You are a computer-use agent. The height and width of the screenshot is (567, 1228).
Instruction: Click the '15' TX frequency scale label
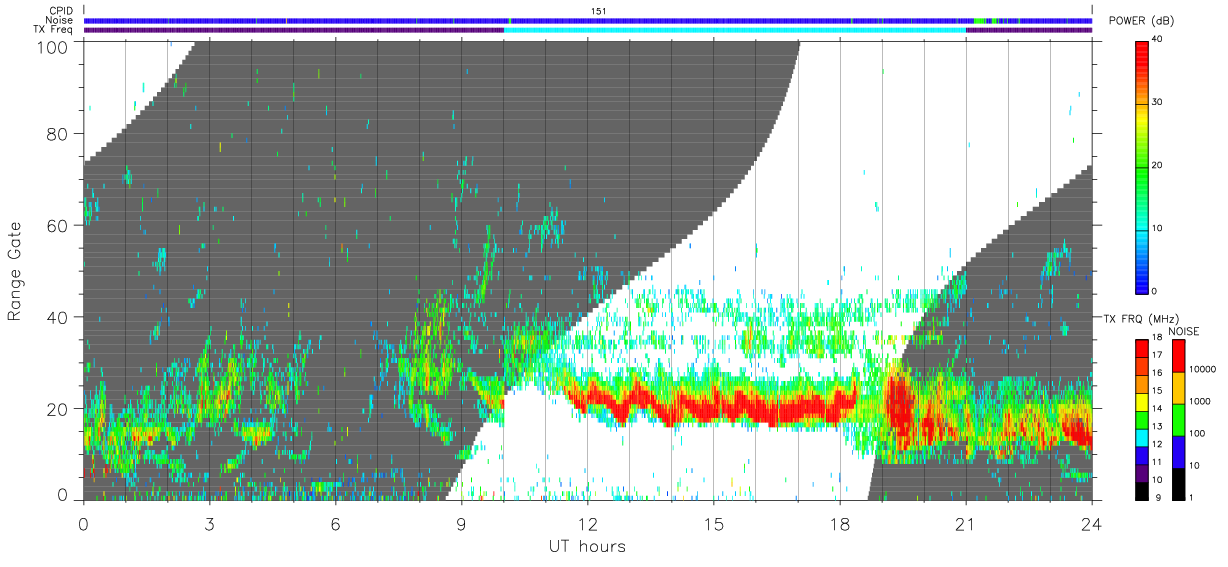[1158, 390]
